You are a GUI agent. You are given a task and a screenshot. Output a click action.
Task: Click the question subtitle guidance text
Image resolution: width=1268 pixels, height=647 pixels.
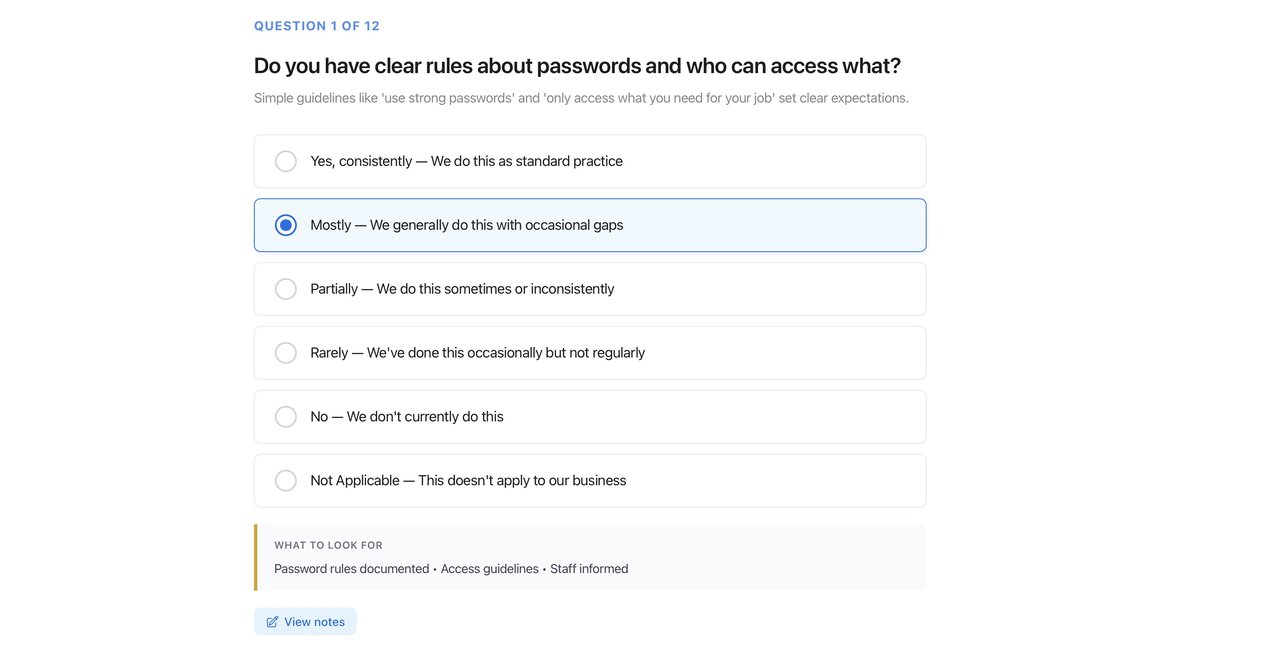click(x=580, y=96)
